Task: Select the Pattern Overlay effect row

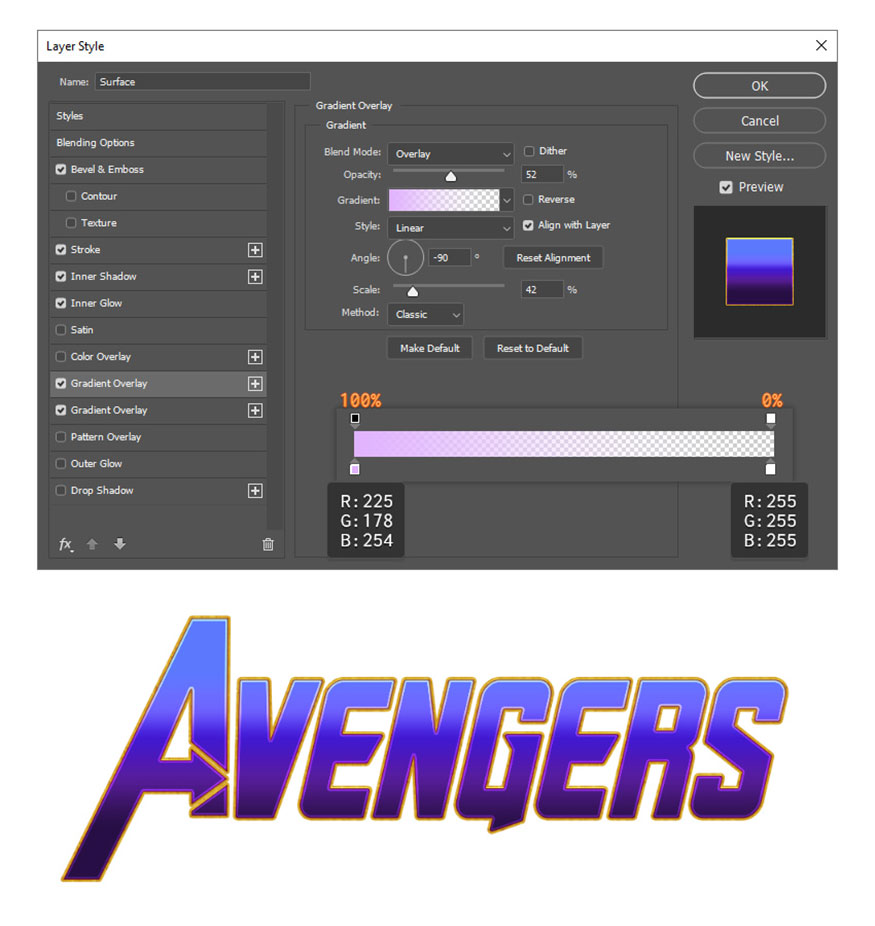Action: point(158,437)
